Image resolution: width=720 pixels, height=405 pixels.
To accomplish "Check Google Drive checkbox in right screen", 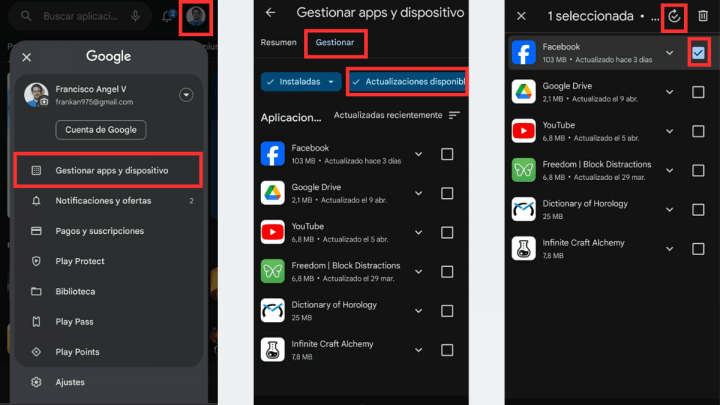I will pyautogui.click(x=698, y=92).
